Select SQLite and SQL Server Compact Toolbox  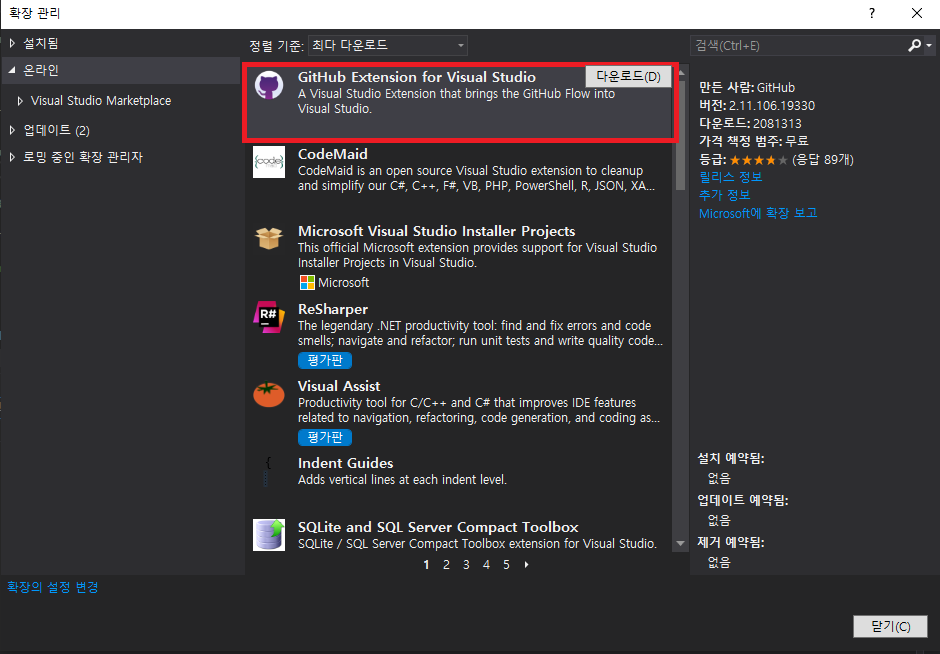coord(438,527)
